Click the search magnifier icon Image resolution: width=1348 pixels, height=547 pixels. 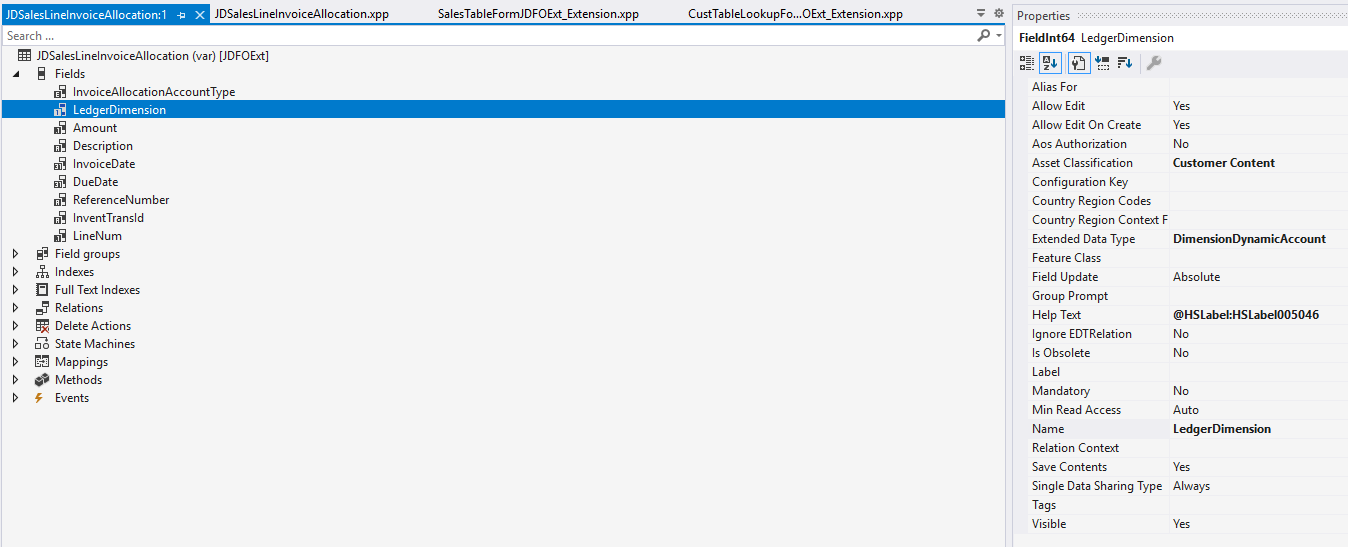click(984, 35)
